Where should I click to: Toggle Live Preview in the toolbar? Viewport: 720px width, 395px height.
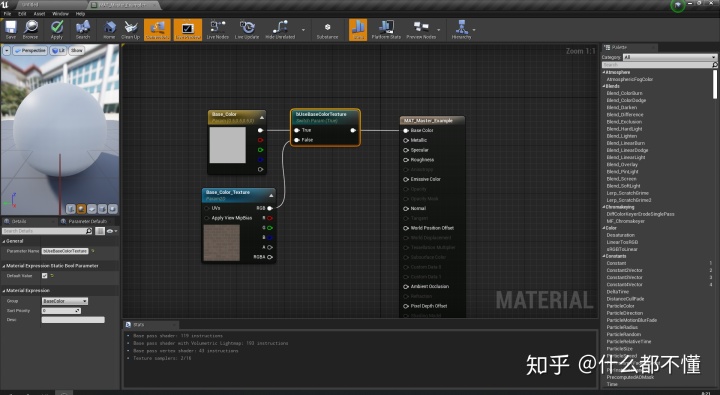(187, 29)
